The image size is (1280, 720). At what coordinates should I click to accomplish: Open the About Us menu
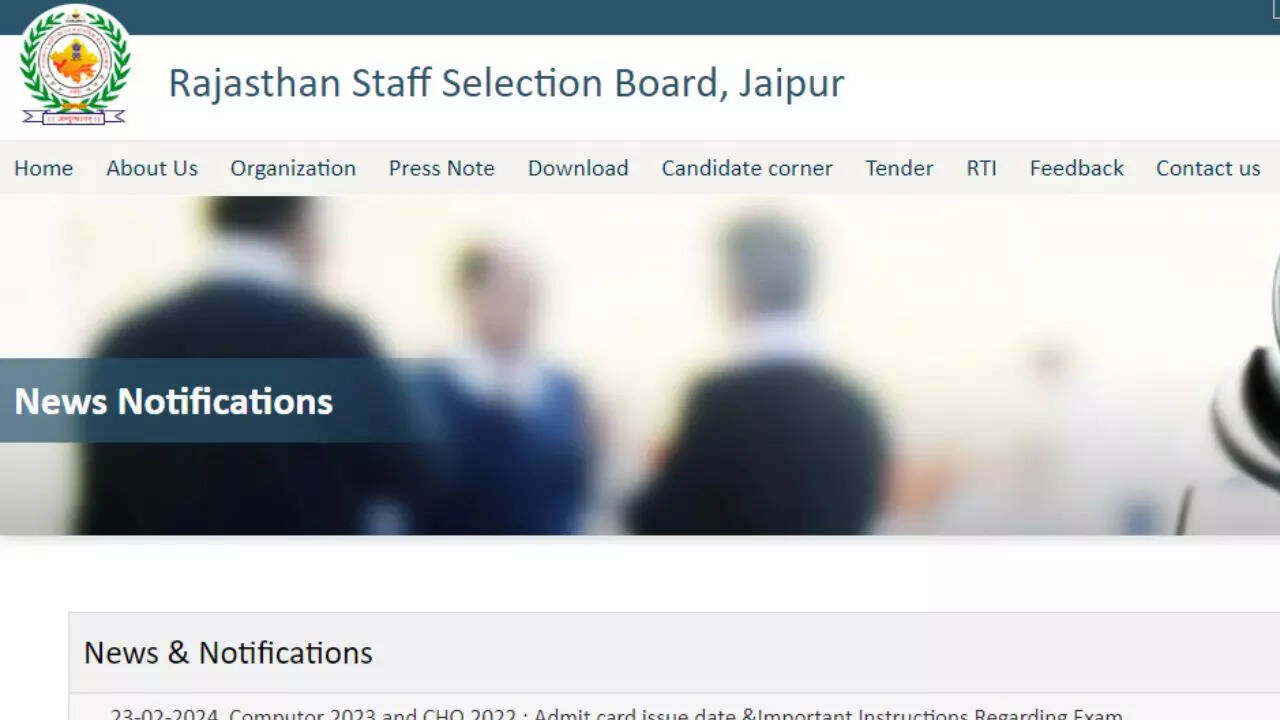coord(152,168)
